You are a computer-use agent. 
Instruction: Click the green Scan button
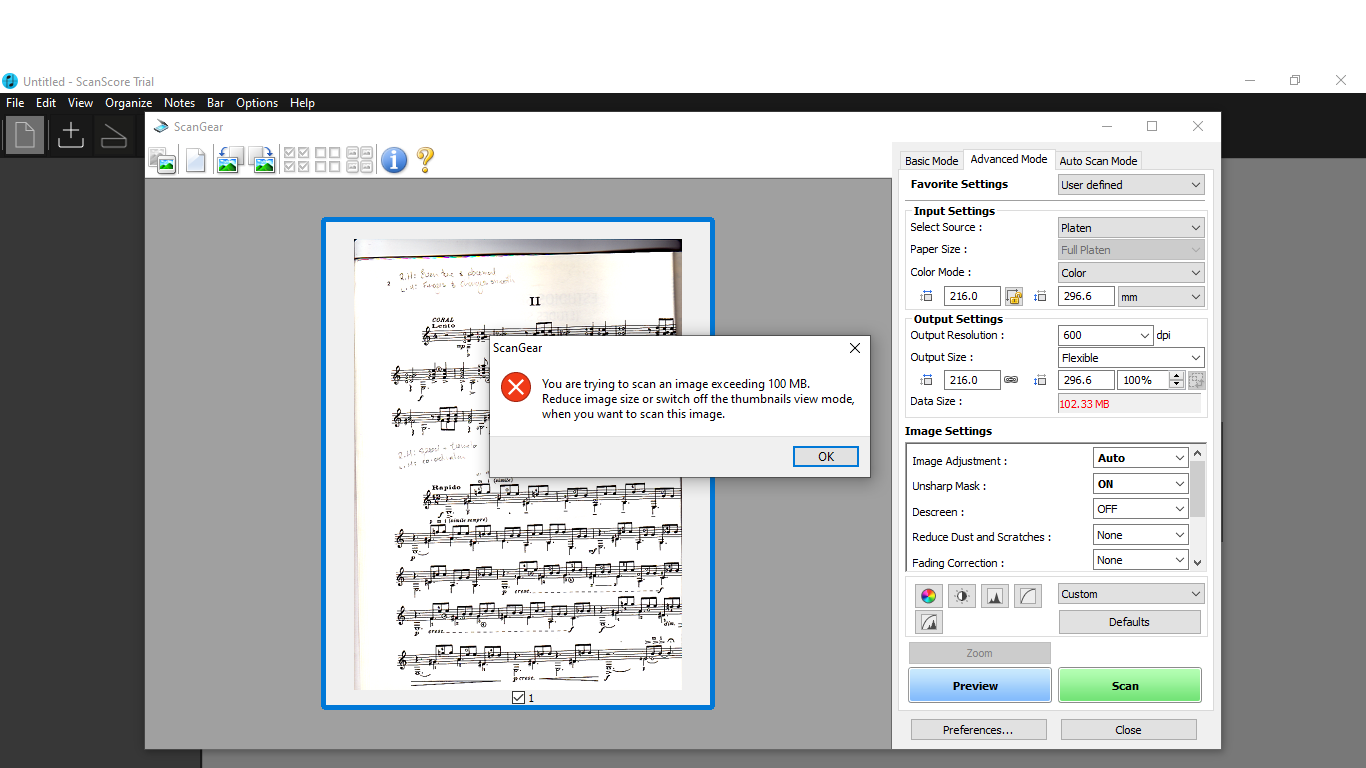pyautogui.click(x=1130, y=686)
